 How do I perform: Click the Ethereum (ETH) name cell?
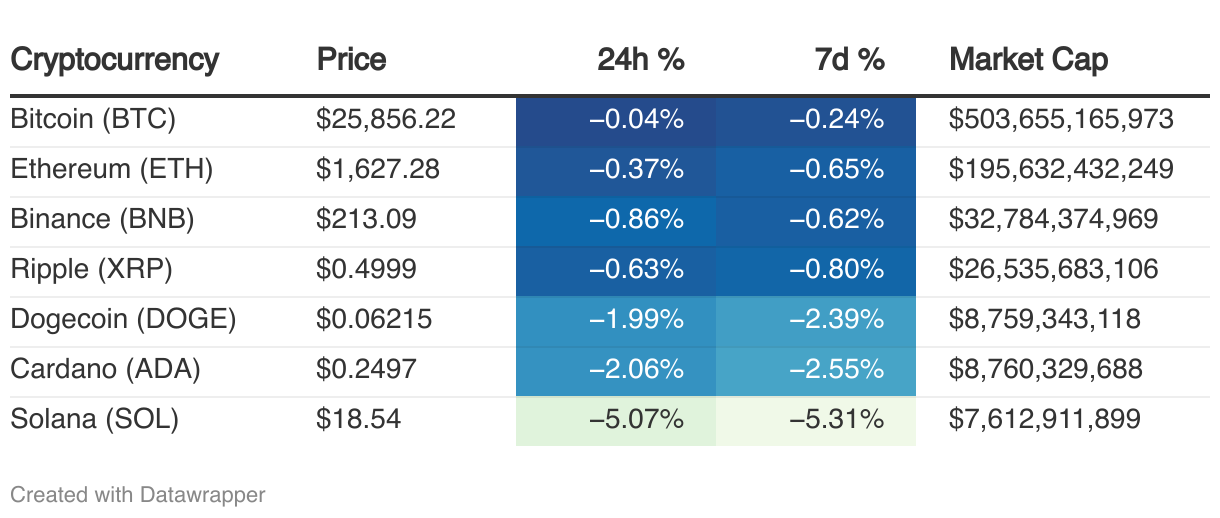tap(111, 170)
